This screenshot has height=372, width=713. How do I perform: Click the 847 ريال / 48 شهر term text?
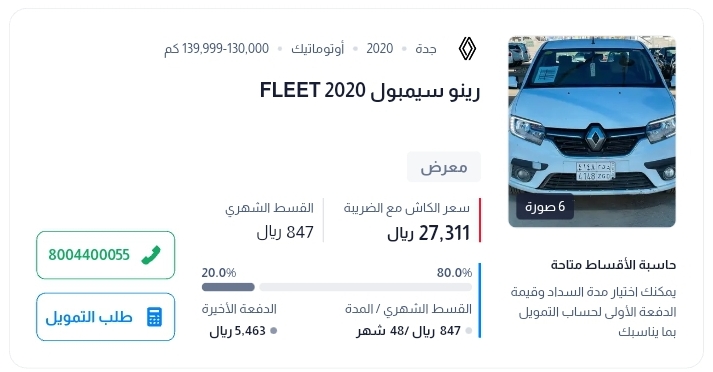pyautogui.click(x=409, y=331)
